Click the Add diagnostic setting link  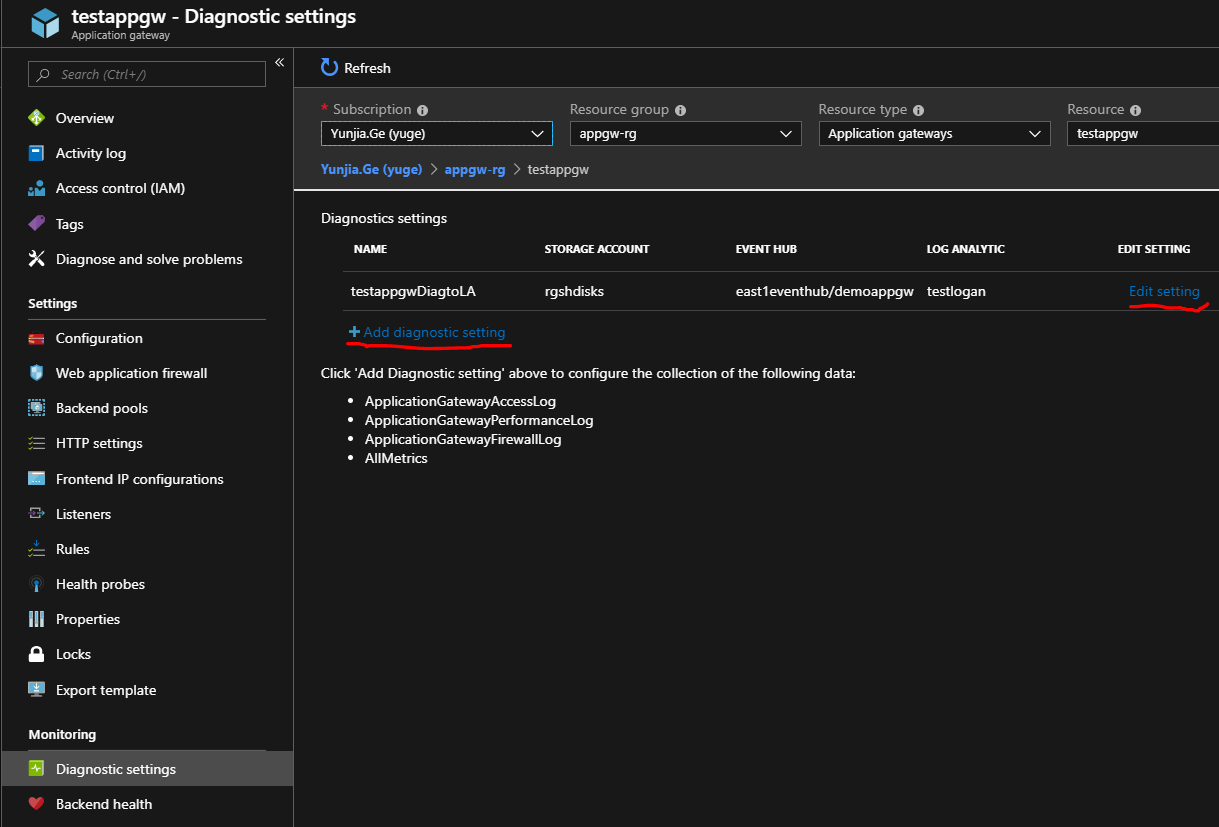pos(433,332)
